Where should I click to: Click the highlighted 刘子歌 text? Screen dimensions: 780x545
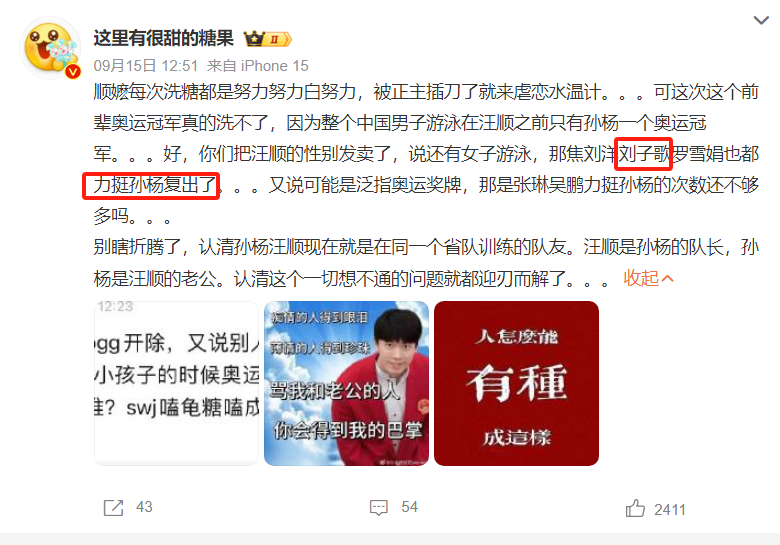click(644, 154)
